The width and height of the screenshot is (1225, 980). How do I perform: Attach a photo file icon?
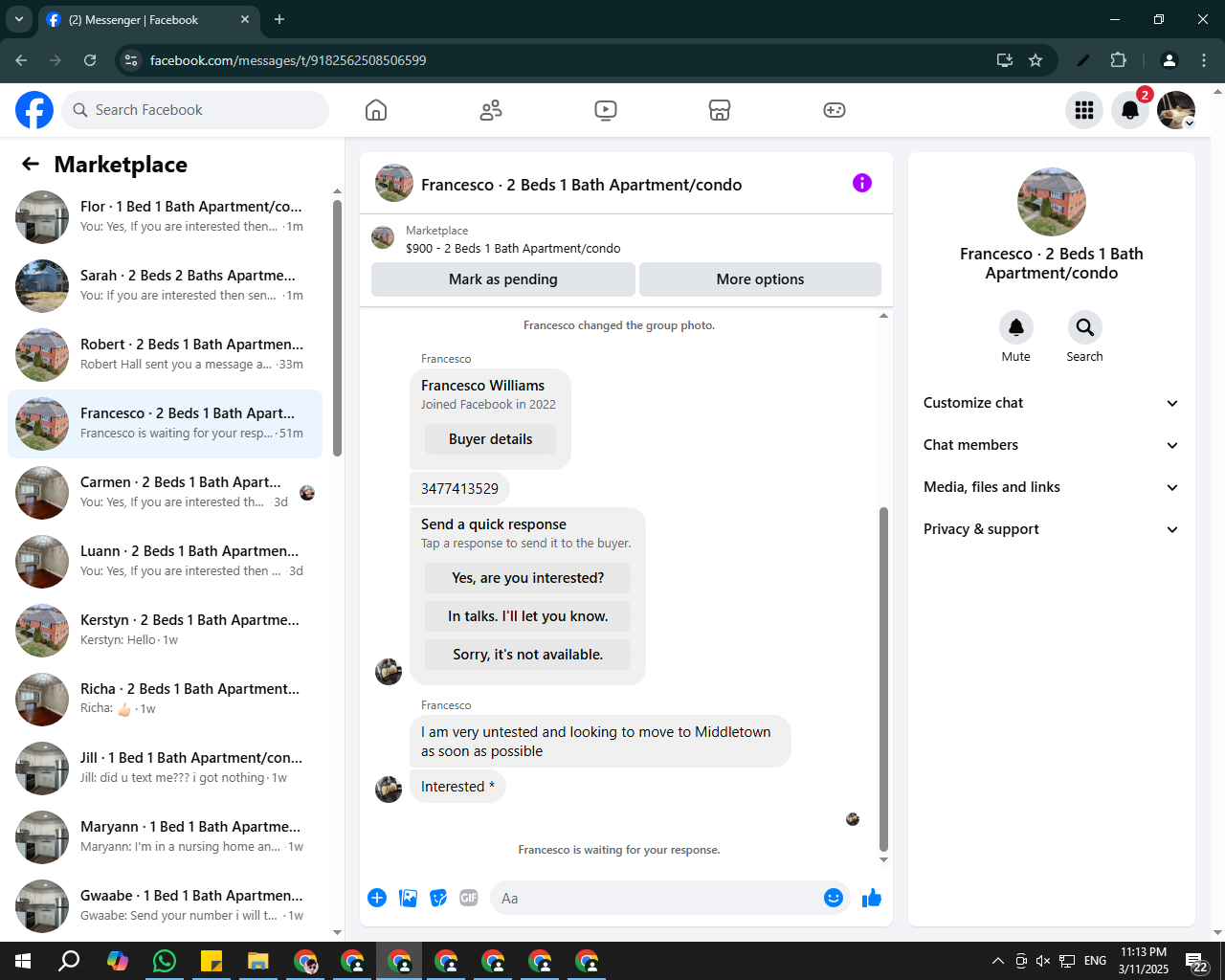(408, 898)
